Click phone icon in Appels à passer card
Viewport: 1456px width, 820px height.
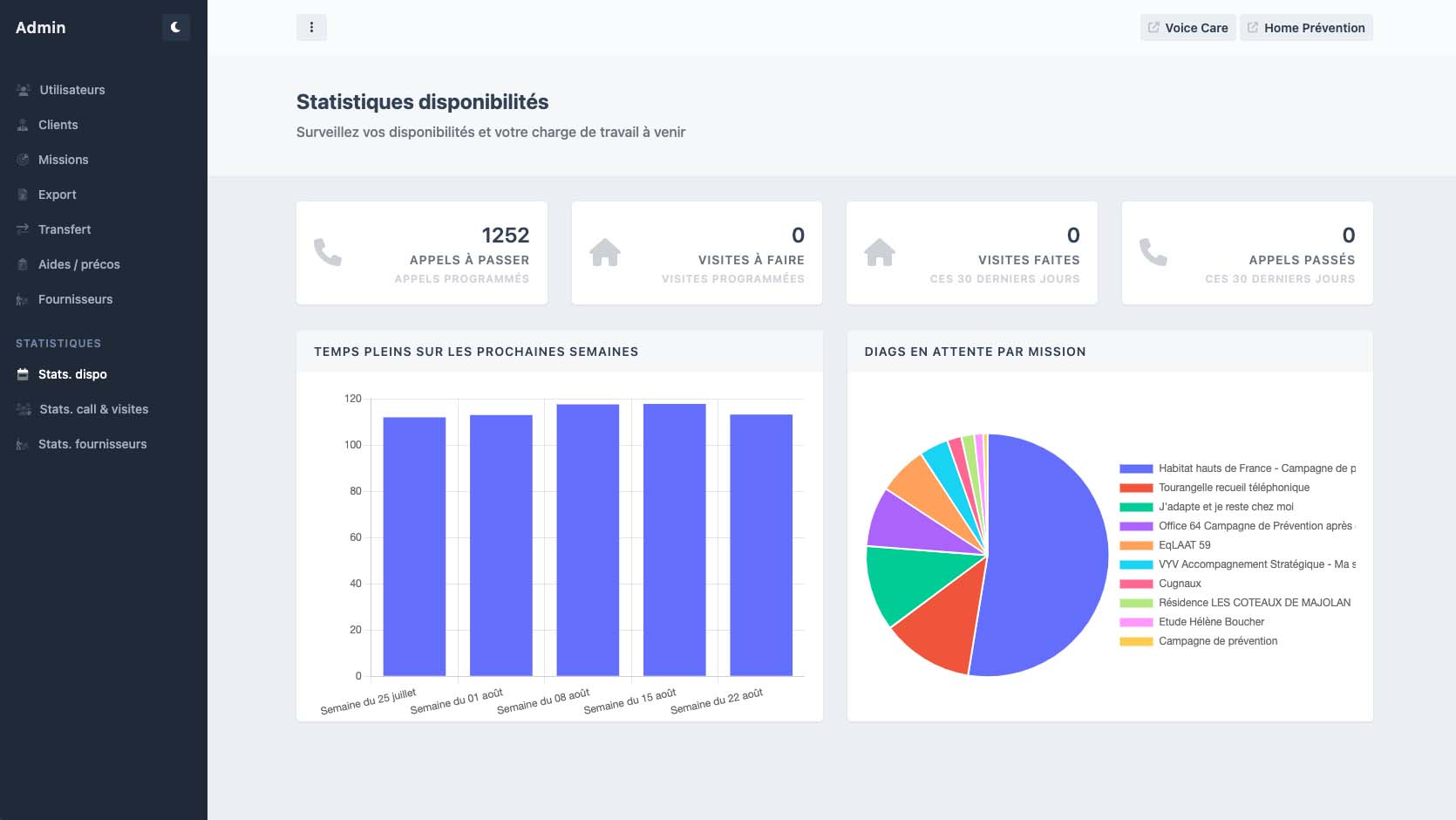(328, 252)
